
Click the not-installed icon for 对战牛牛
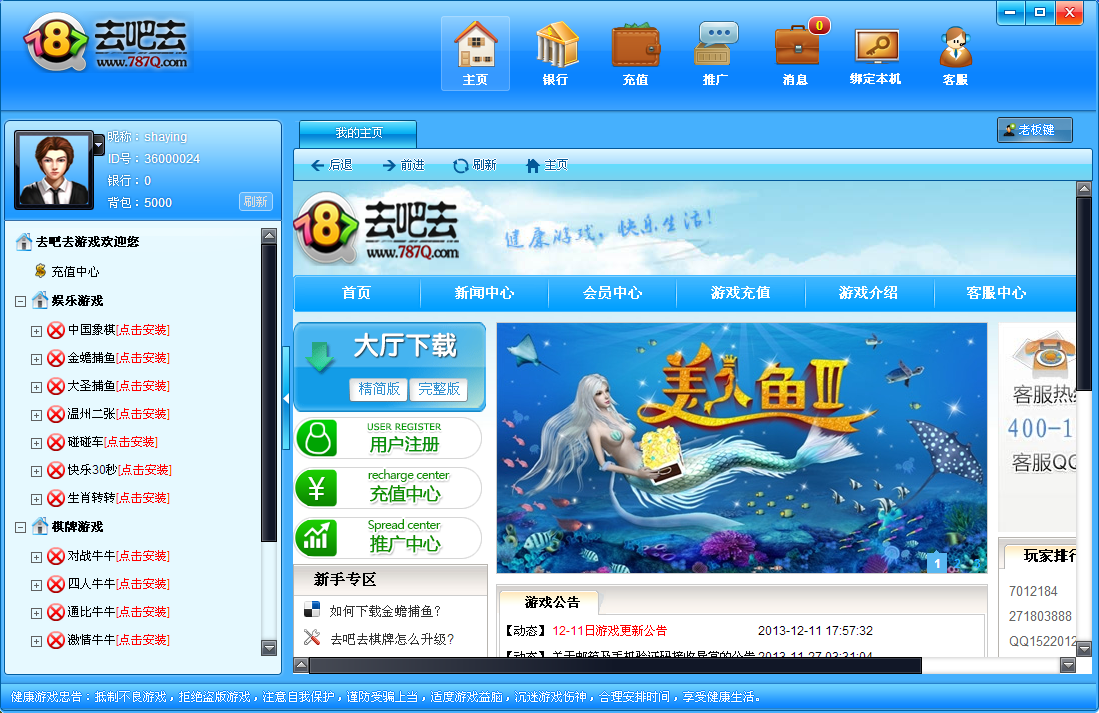click(56, 557)
